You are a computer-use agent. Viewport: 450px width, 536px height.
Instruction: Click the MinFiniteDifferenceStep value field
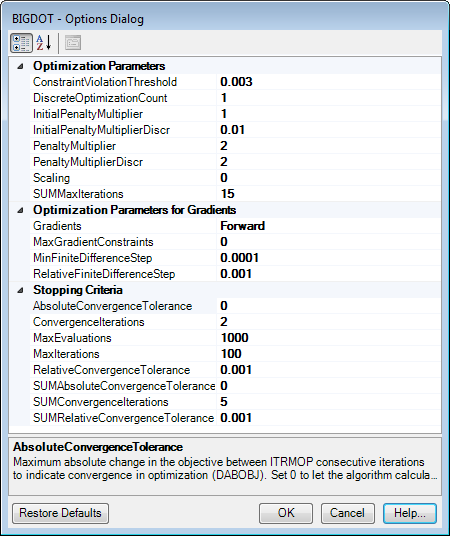329,258
